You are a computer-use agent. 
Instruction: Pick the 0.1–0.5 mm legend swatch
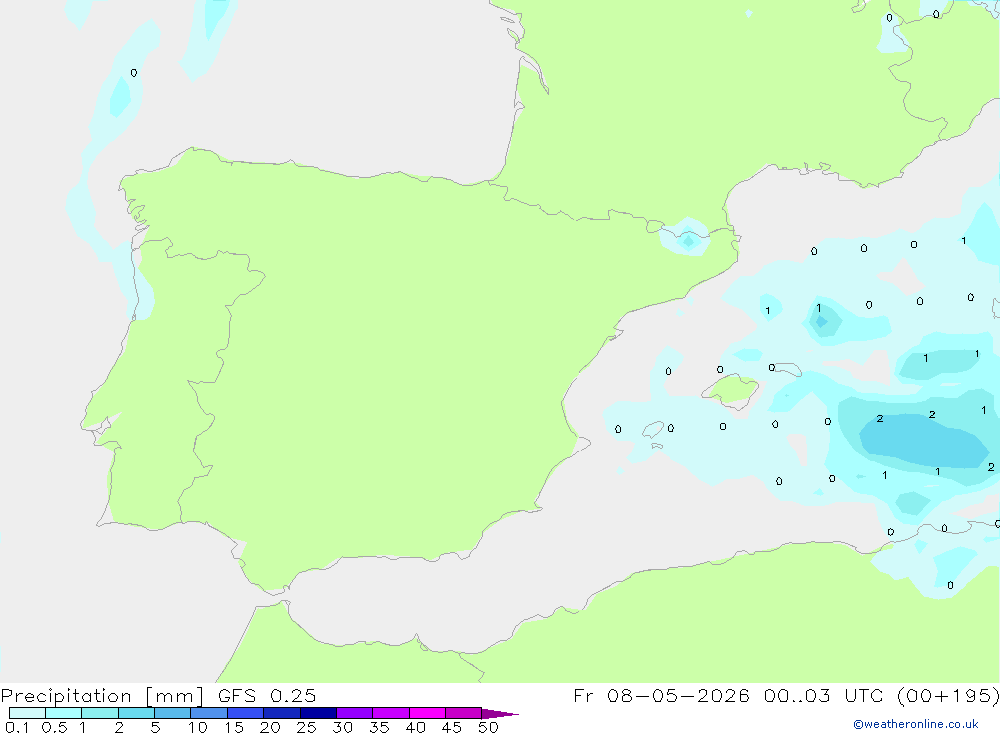27,713
